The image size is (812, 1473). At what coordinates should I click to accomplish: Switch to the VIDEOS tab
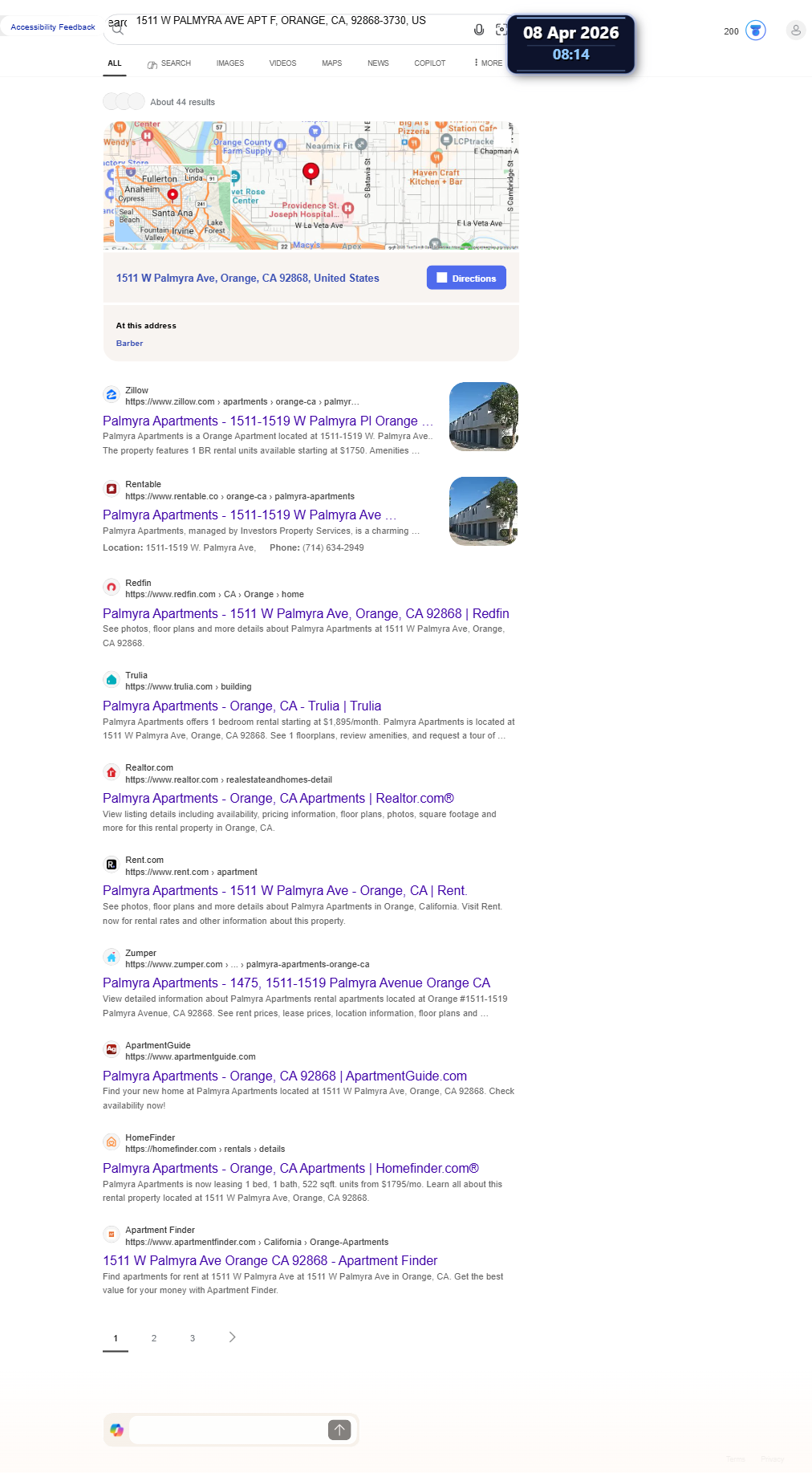point(282,63)
